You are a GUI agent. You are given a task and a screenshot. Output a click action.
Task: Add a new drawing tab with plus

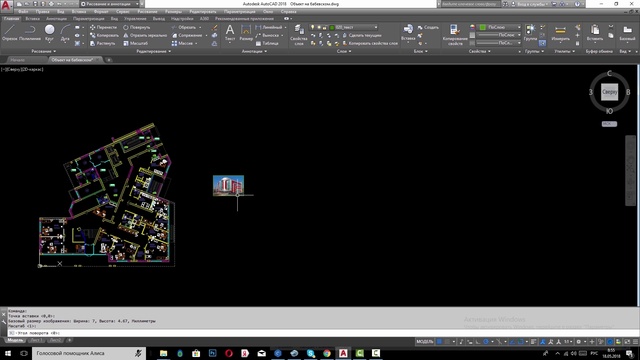click(109, 60)
